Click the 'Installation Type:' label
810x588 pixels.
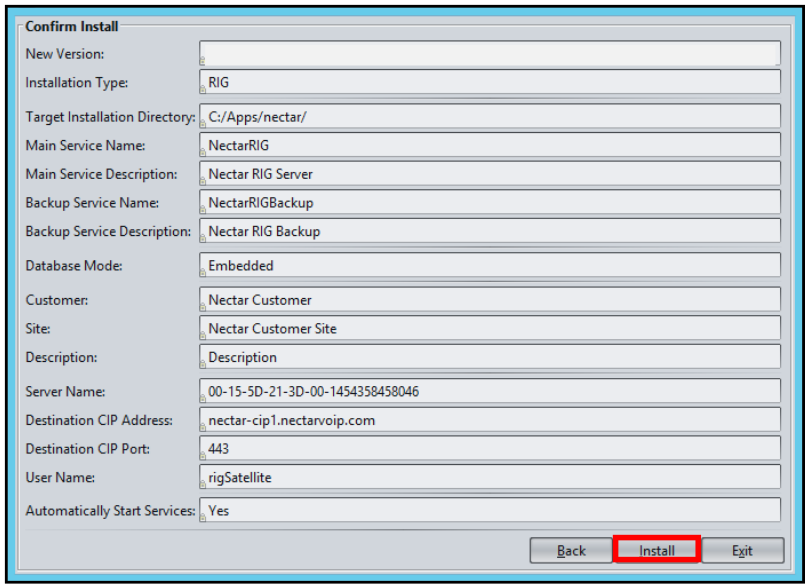(x=77, y=83)
